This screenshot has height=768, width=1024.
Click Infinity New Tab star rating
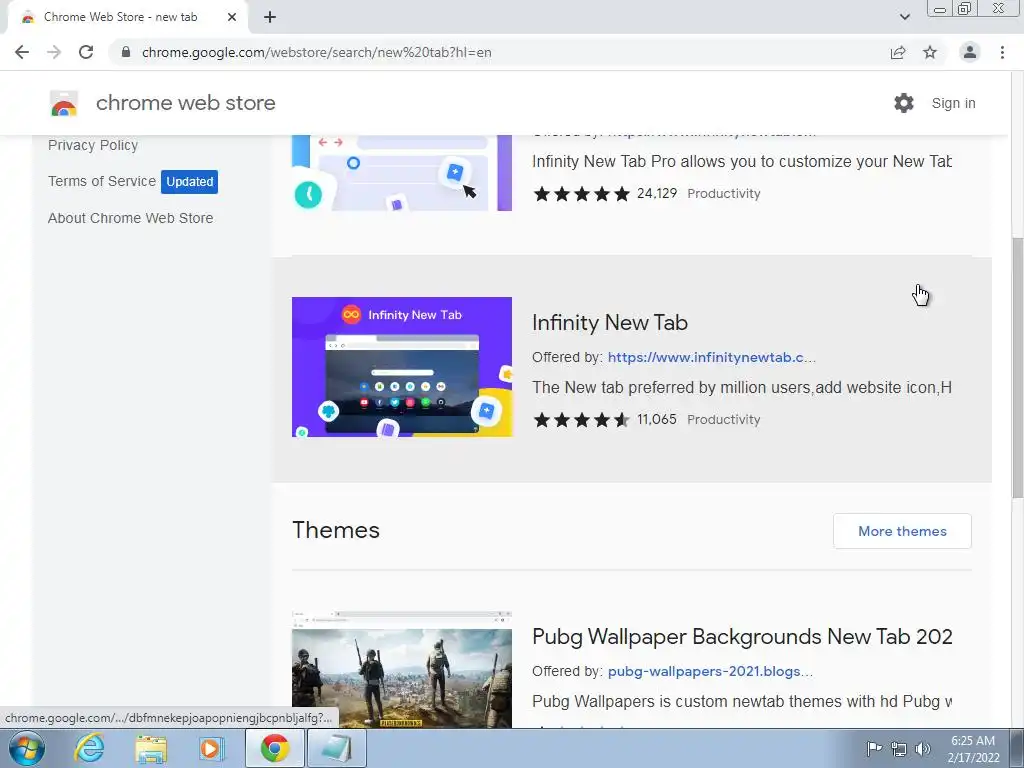[581, 420]
